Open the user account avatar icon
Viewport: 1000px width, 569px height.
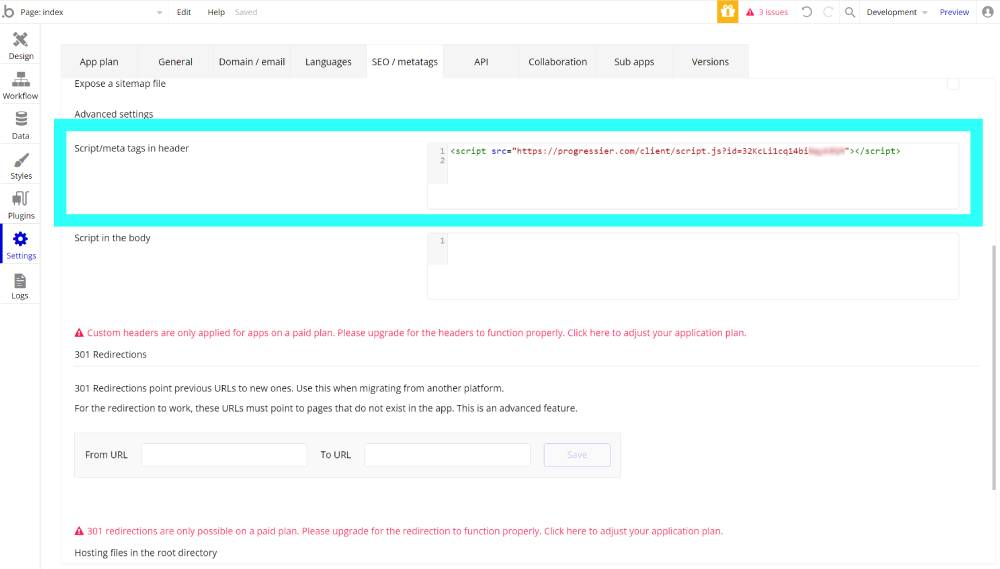987,11
